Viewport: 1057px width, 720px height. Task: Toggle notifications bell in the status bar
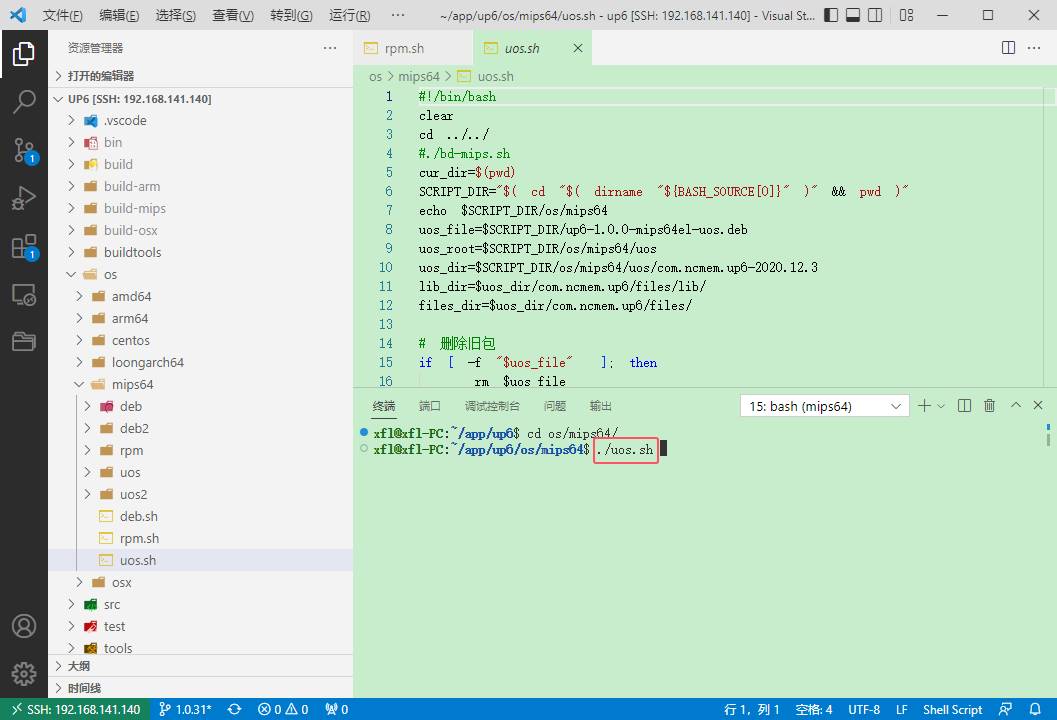(1037, 709)
